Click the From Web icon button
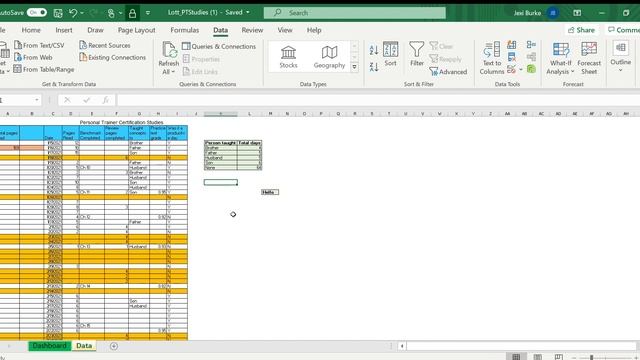Viewport: 640px width, 360px height. point(18,57)
